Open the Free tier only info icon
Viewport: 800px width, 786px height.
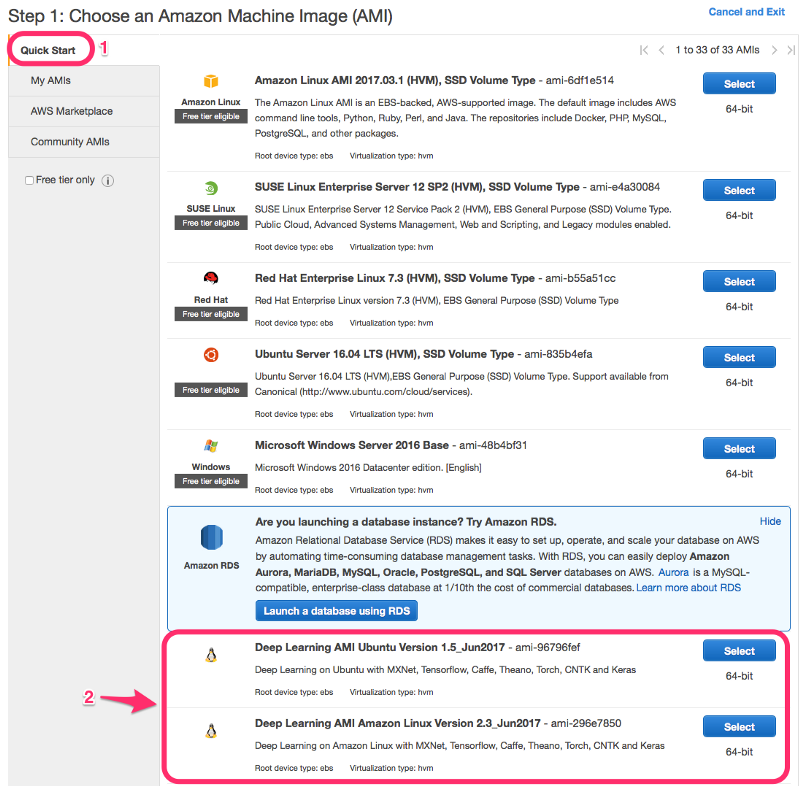108,181
